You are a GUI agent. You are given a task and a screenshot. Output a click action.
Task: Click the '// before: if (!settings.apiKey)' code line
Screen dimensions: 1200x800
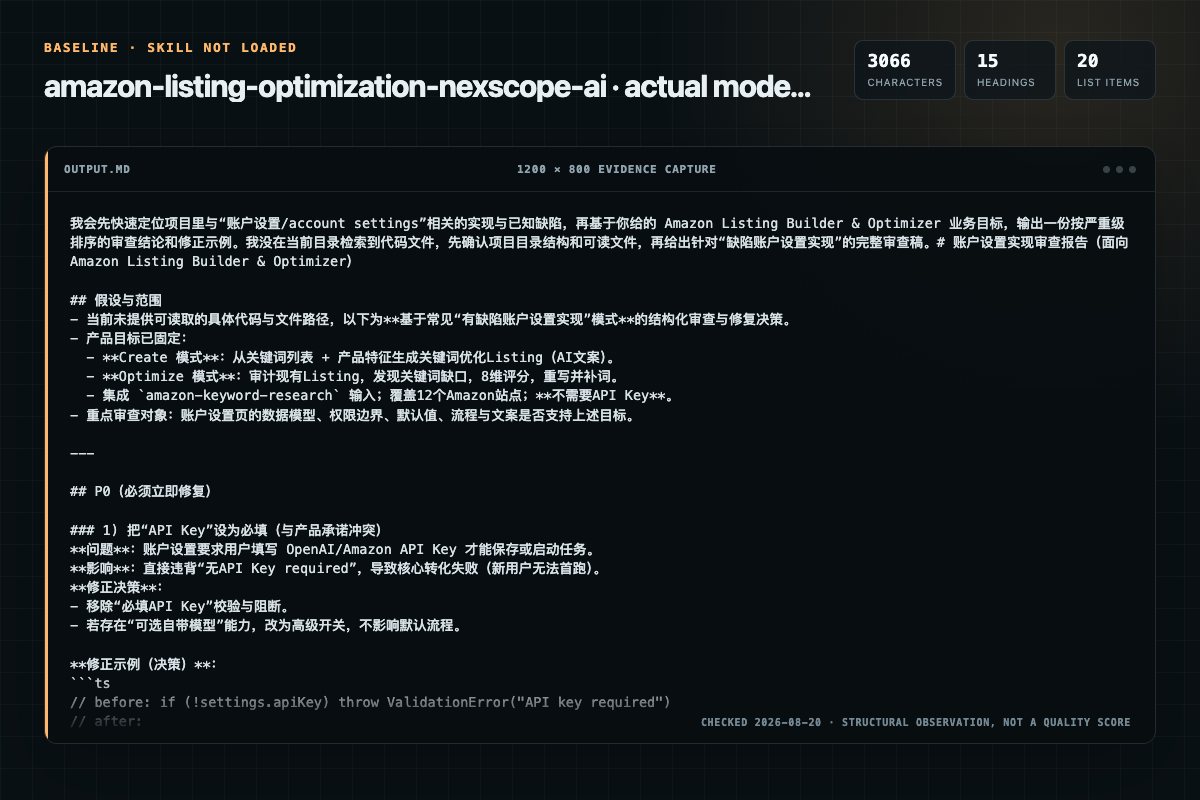tap(370, 703)
